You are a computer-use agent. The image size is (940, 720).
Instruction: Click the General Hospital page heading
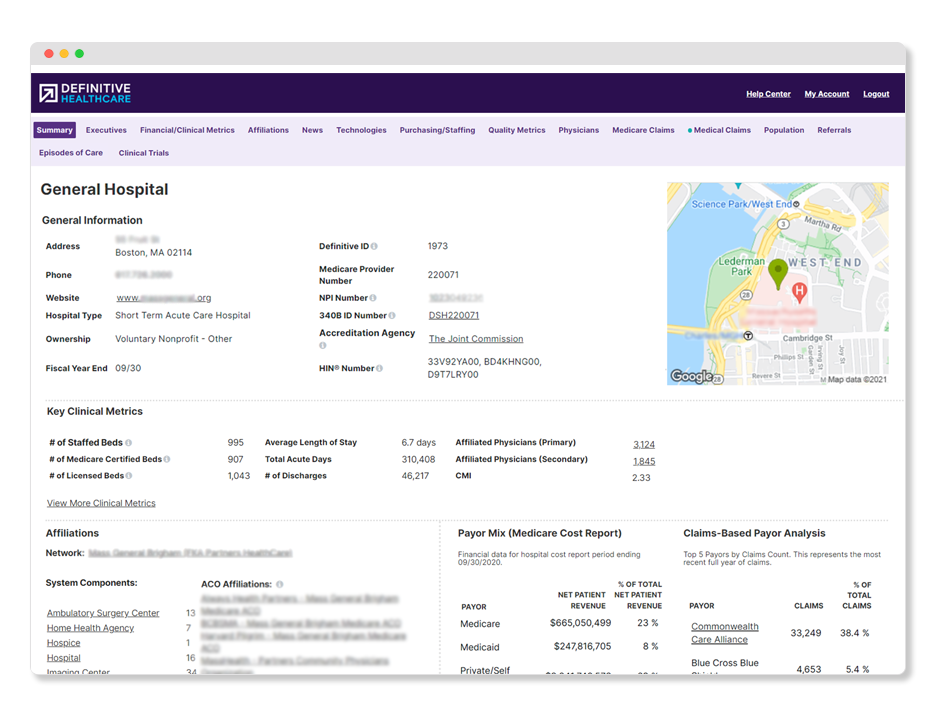[104, 190]
